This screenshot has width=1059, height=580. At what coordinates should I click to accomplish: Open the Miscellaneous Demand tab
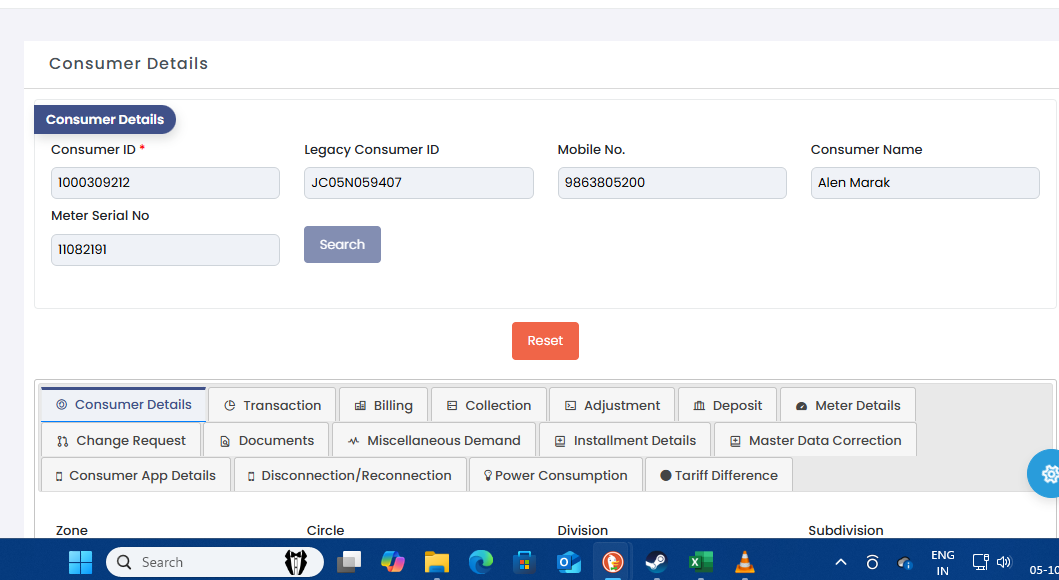[x=434, y=440]
